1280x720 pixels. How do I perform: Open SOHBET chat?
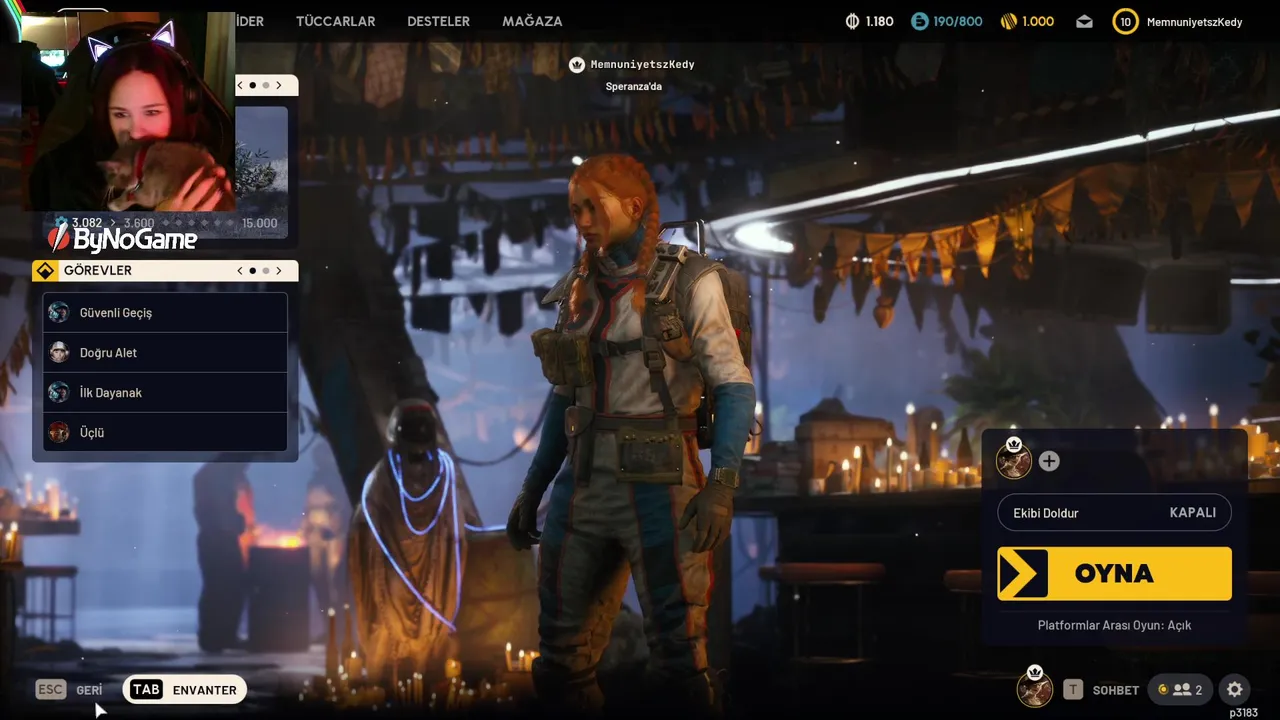click(1102, 690)
